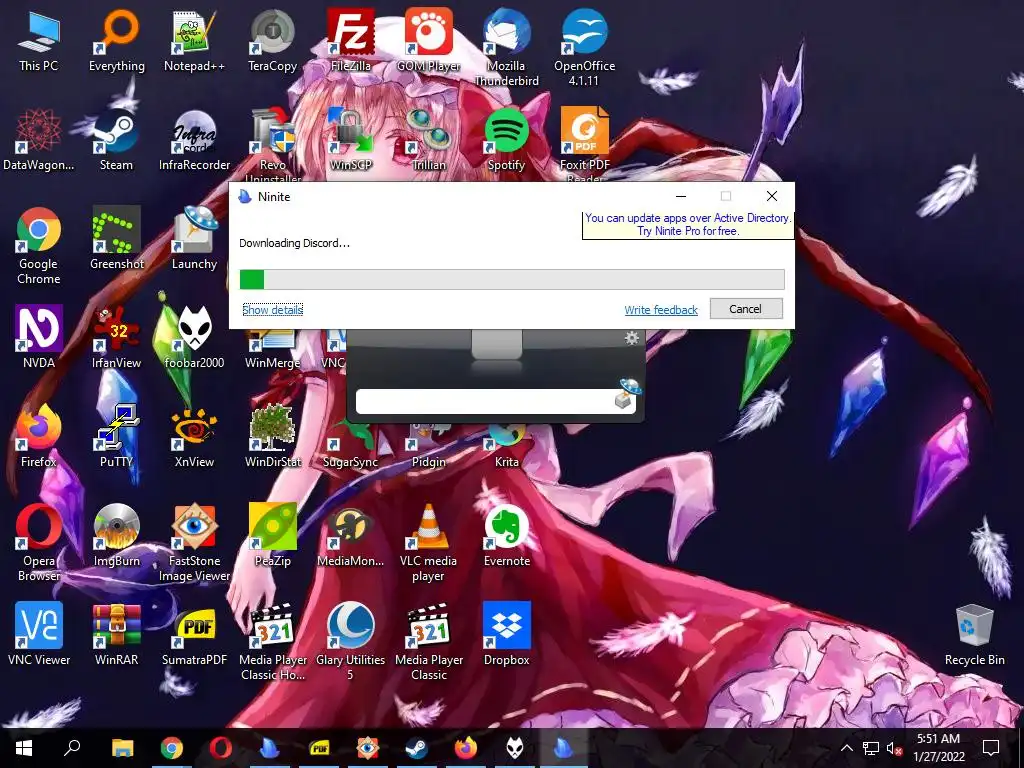Expand Show details in Ninite installer
This screenshot has height=768, width=1024.
tap(272, 310)
